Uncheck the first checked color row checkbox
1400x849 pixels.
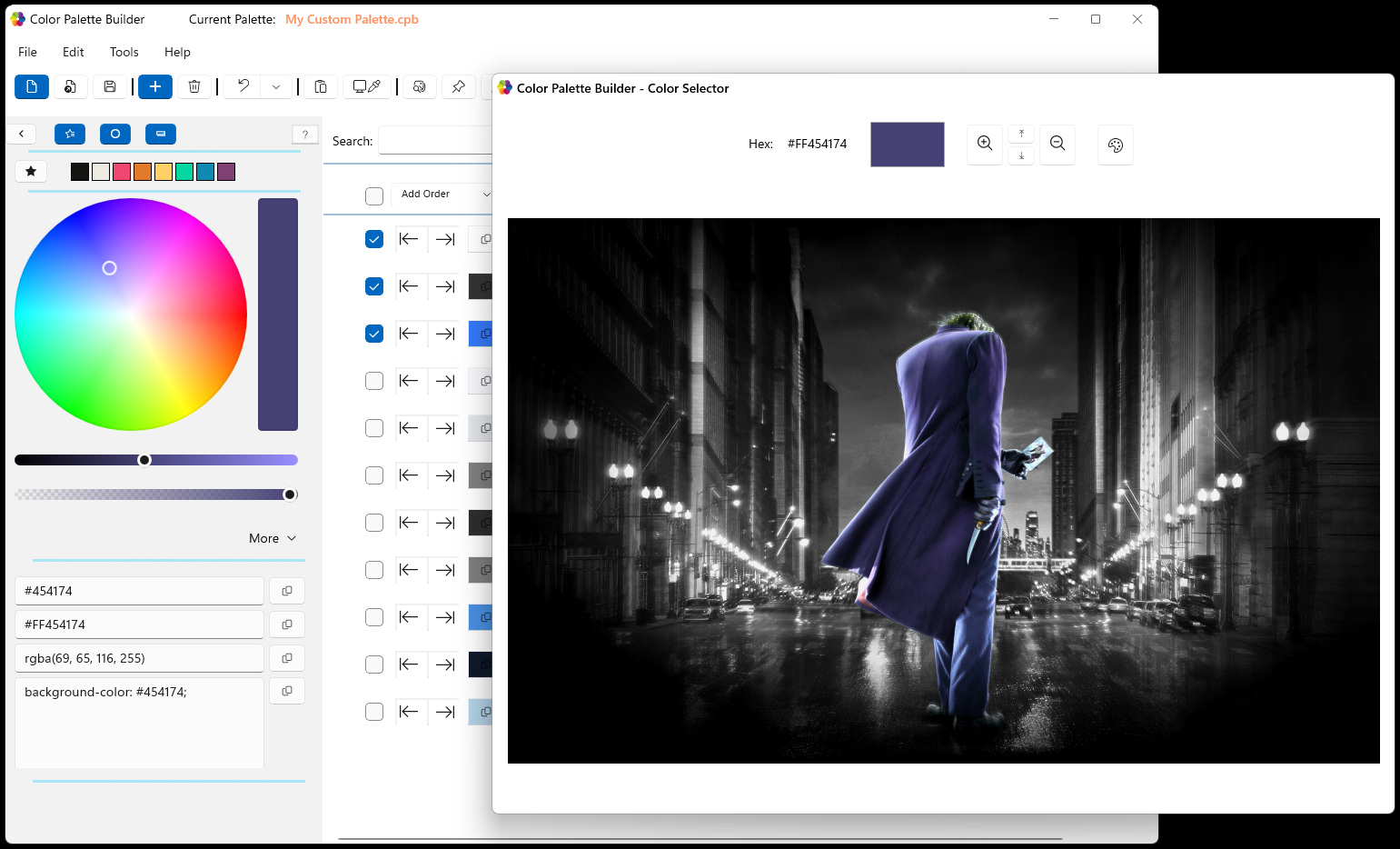374,239
